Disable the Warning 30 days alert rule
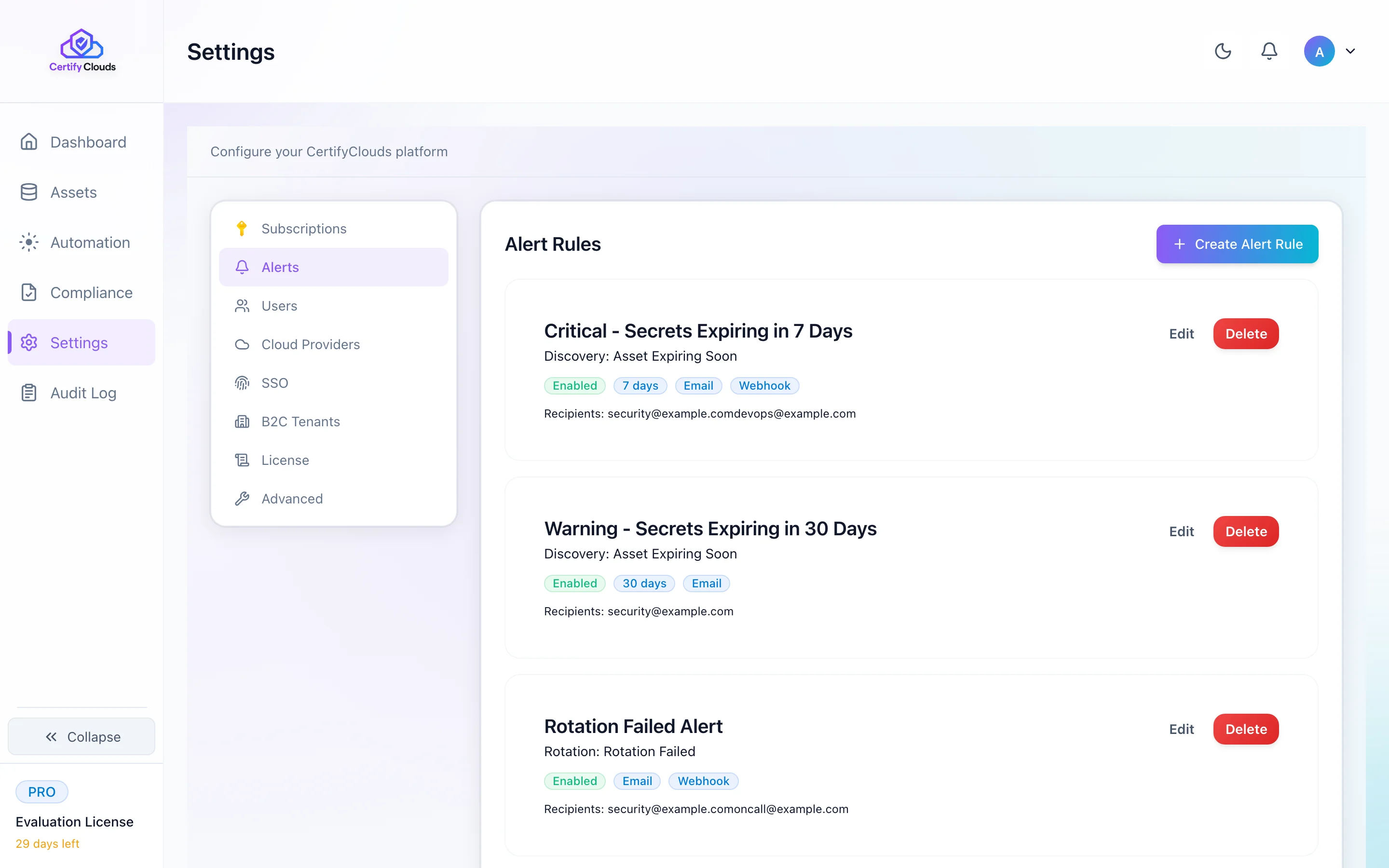Viewport: 1389px width, 868px height. pos(574,583)
